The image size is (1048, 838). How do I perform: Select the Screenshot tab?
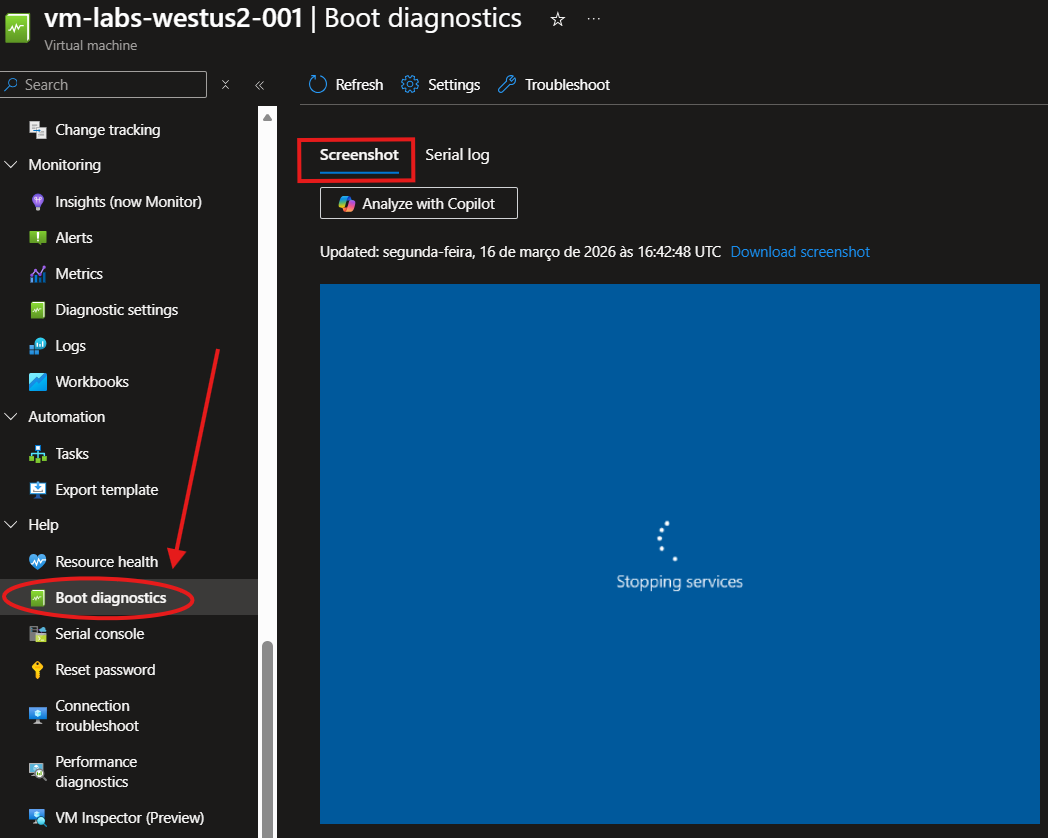[359, 155]
